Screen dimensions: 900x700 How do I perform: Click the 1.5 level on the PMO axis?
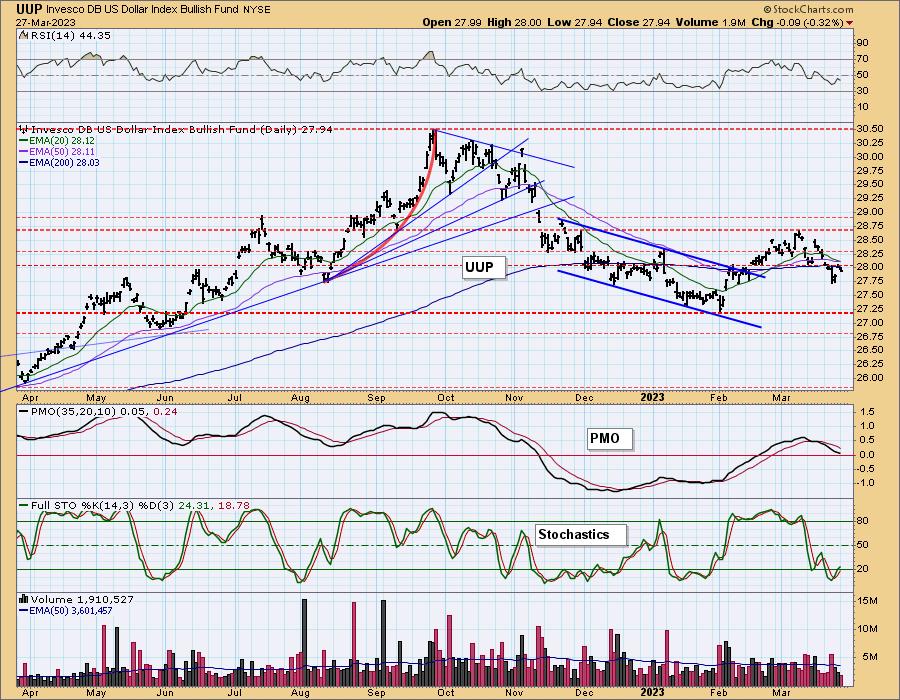click(867, 412)
